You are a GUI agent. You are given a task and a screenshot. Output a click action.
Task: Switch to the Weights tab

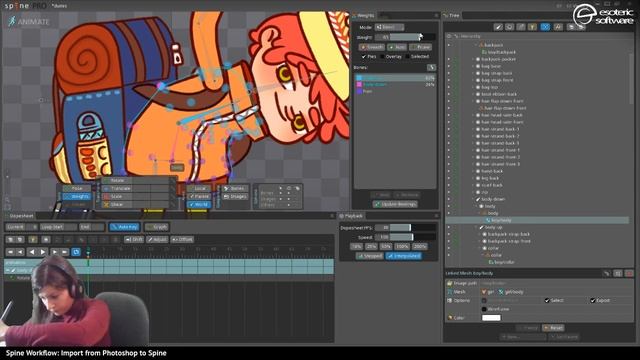click(363, 16)
